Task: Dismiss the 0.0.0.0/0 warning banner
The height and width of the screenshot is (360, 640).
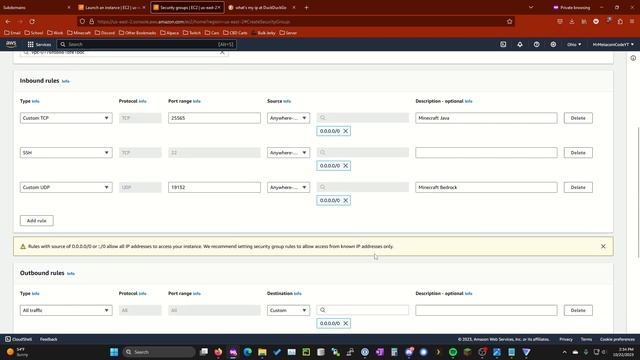Action: click(x=603, y=246)
